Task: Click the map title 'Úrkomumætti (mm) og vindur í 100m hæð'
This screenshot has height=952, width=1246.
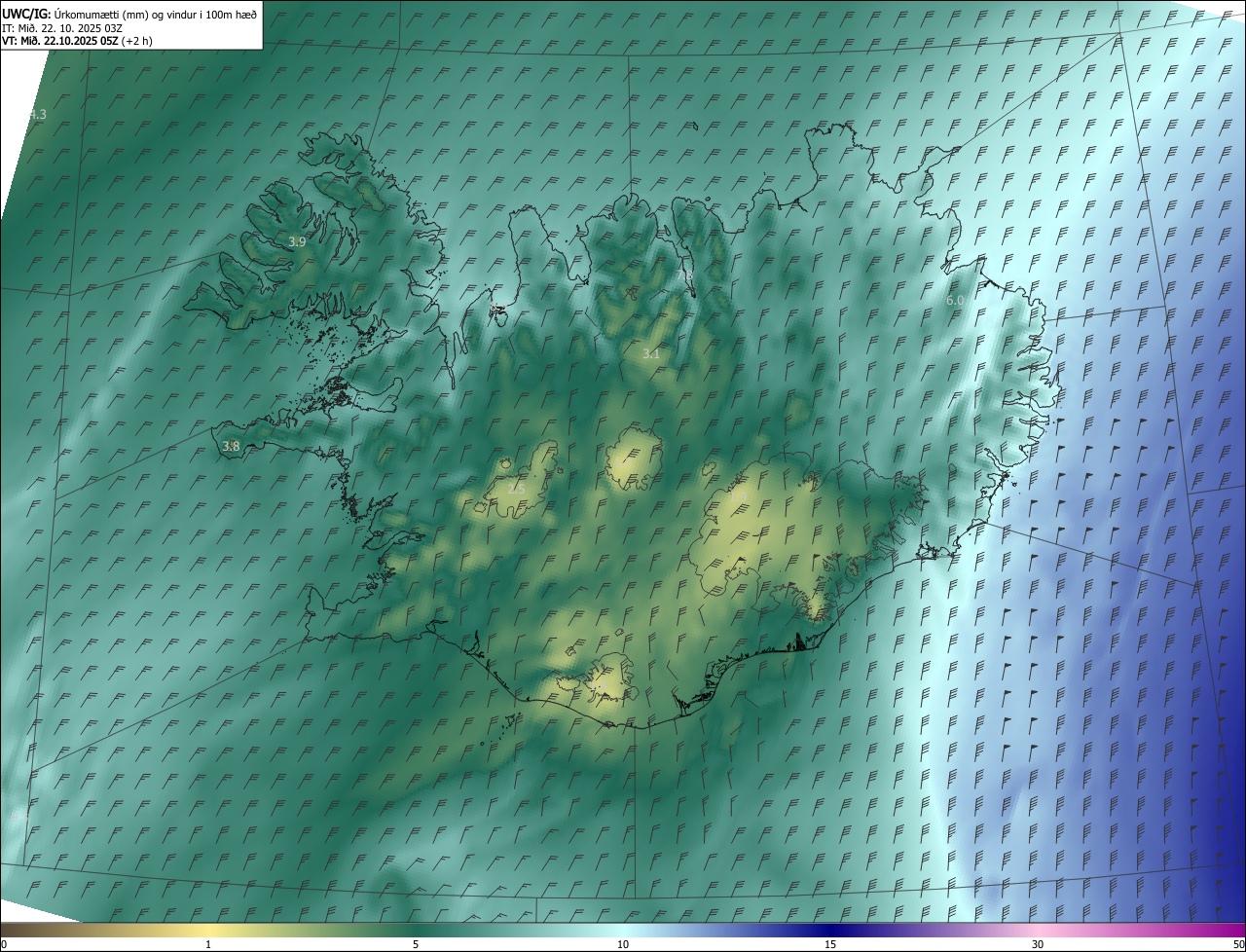Action: 156,15
